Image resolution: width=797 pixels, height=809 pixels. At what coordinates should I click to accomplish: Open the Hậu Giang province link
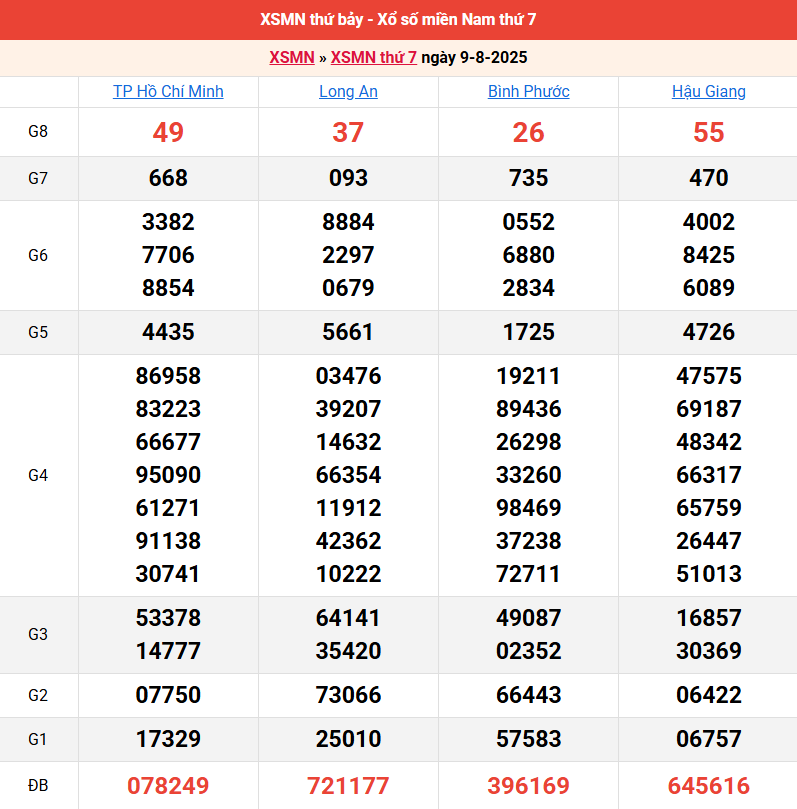point(709,91)
